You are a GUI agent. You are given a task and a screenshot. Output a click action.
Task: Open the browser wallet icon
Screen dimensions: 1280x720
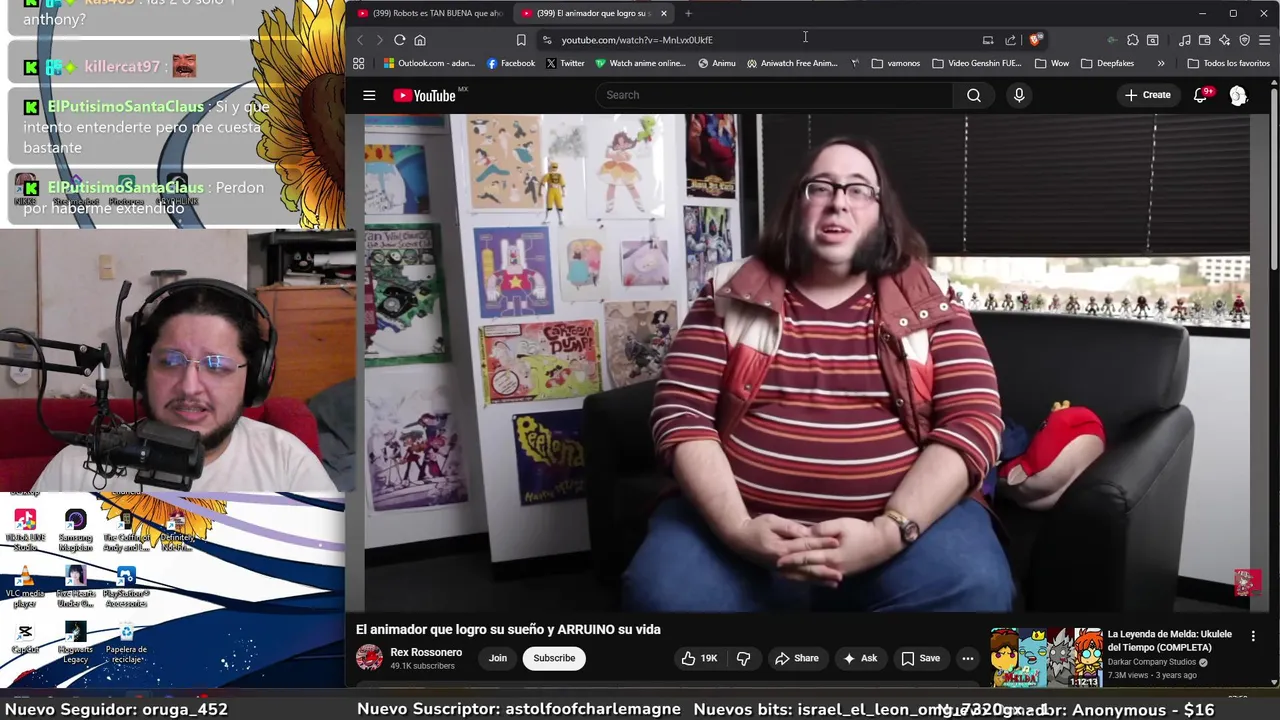1205,40
